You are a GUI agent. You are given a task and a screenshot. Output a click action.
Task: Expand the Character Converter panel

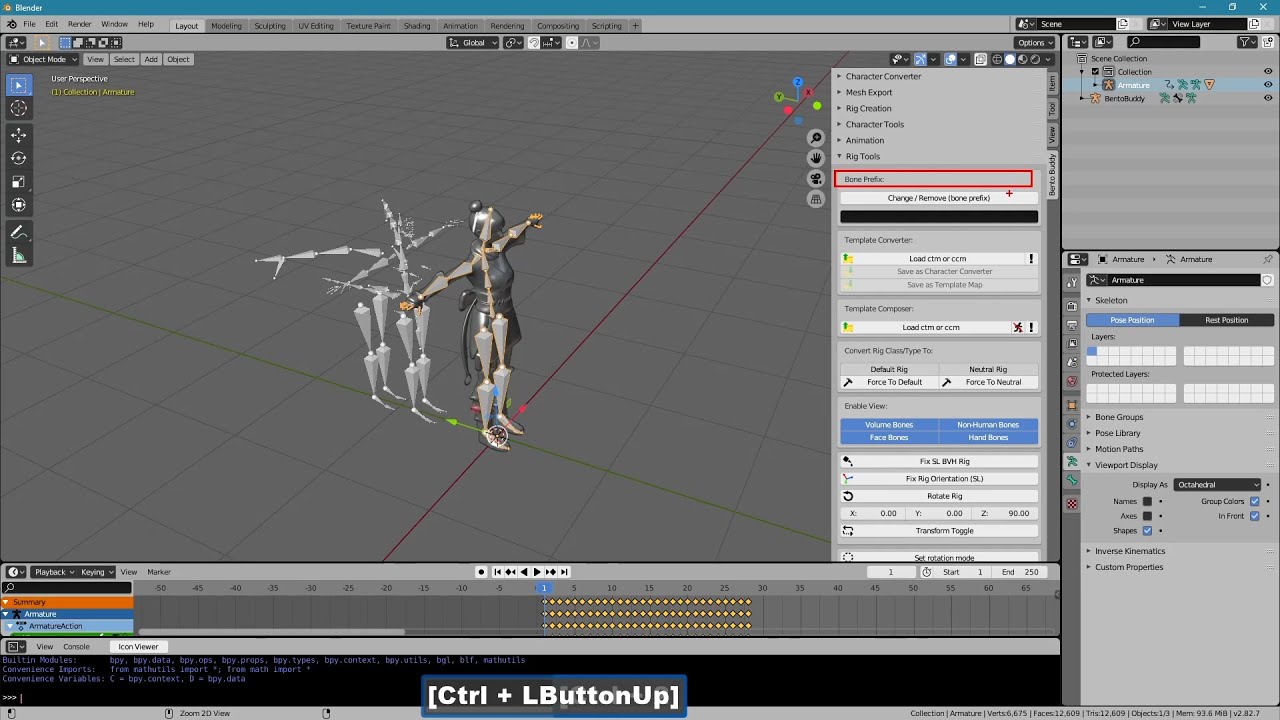pyautogui.click(x=884, y=76)
